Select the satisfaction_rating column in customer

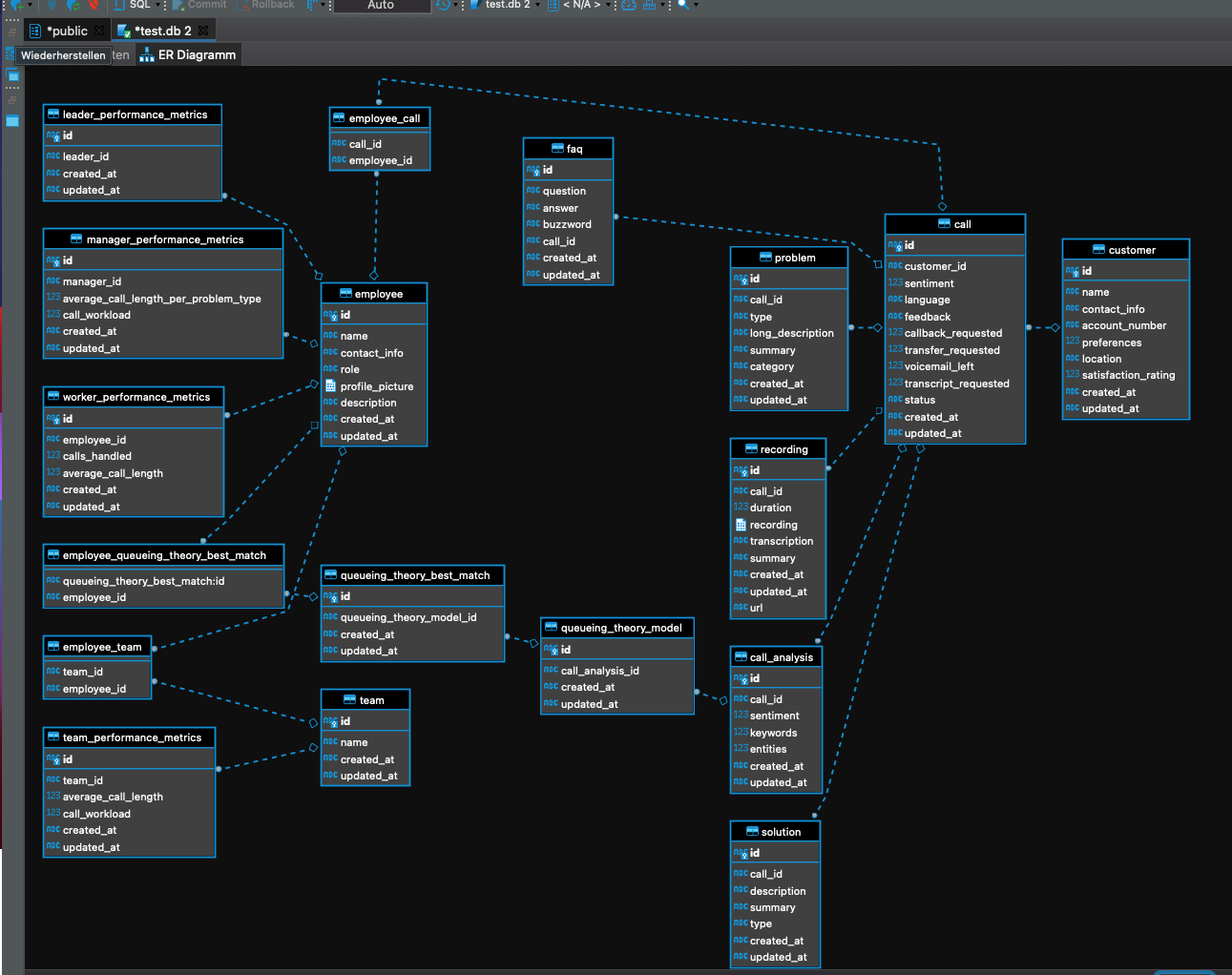point(1128,375)
